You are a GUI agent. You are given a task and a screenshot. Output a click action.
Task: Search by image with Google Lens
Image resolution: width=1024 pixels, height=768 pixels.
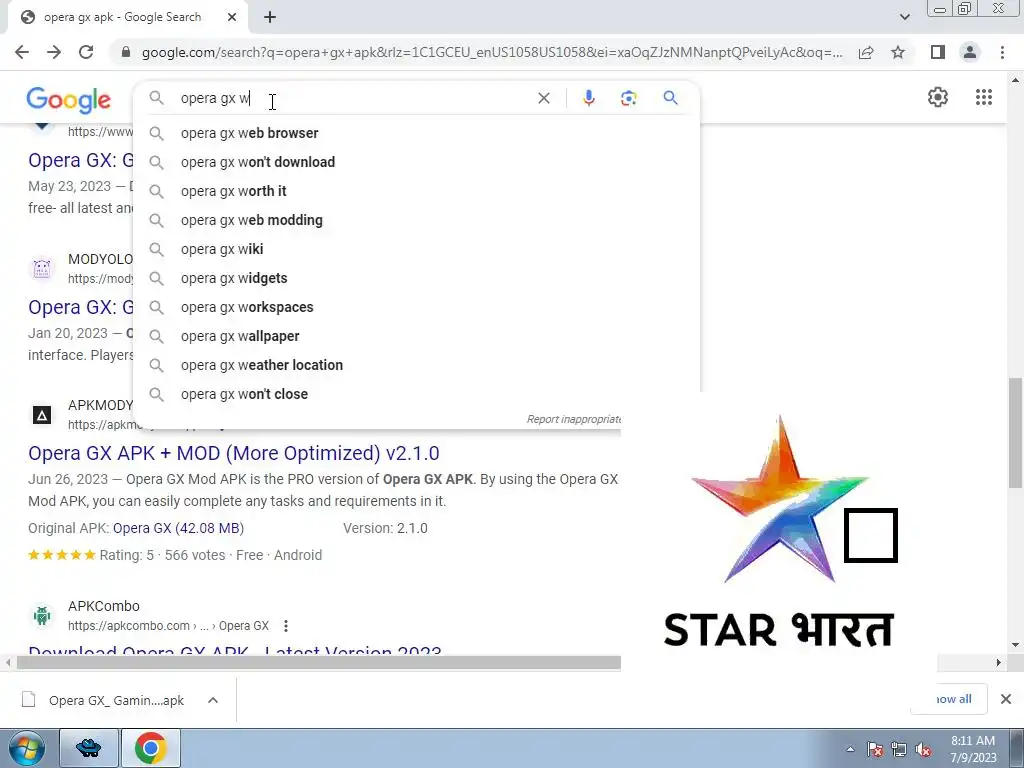pyautogui.click(x=628, y=98)
